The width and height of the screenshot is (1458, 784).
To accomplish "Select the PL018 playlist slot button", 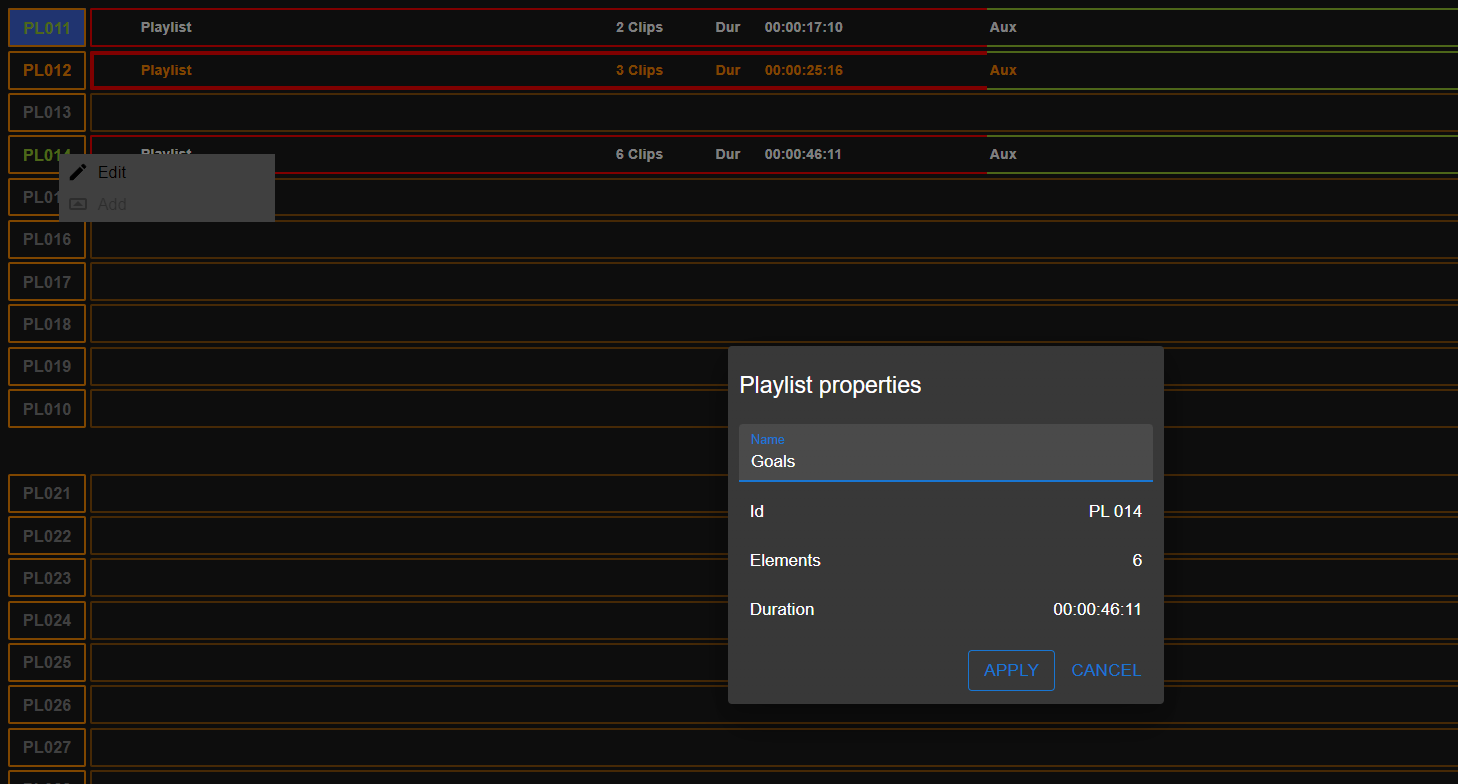I will (47, 324).
